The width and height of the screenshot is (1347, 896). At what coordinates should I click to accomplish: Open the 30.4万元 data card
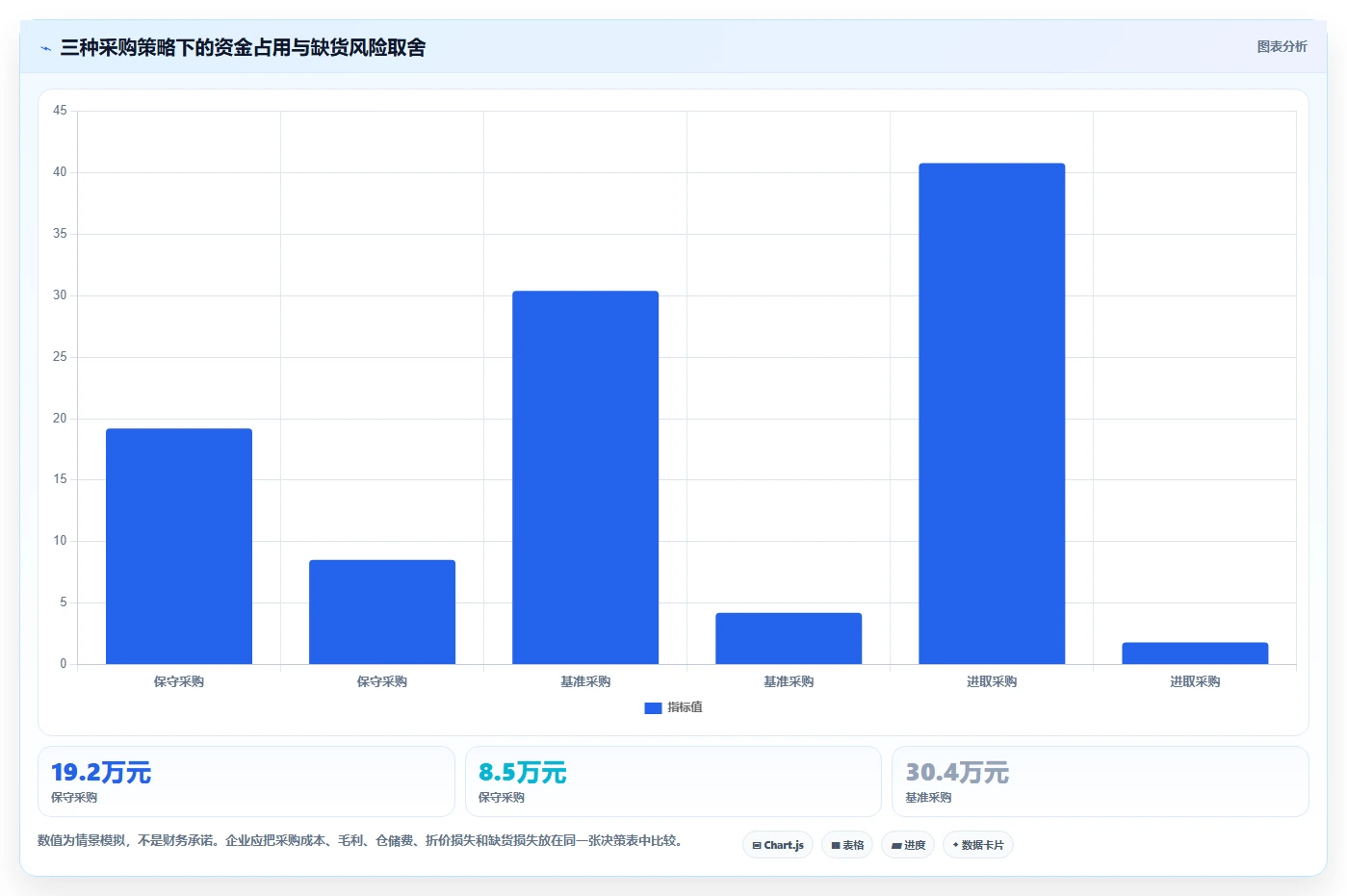tap(1101, 781)
